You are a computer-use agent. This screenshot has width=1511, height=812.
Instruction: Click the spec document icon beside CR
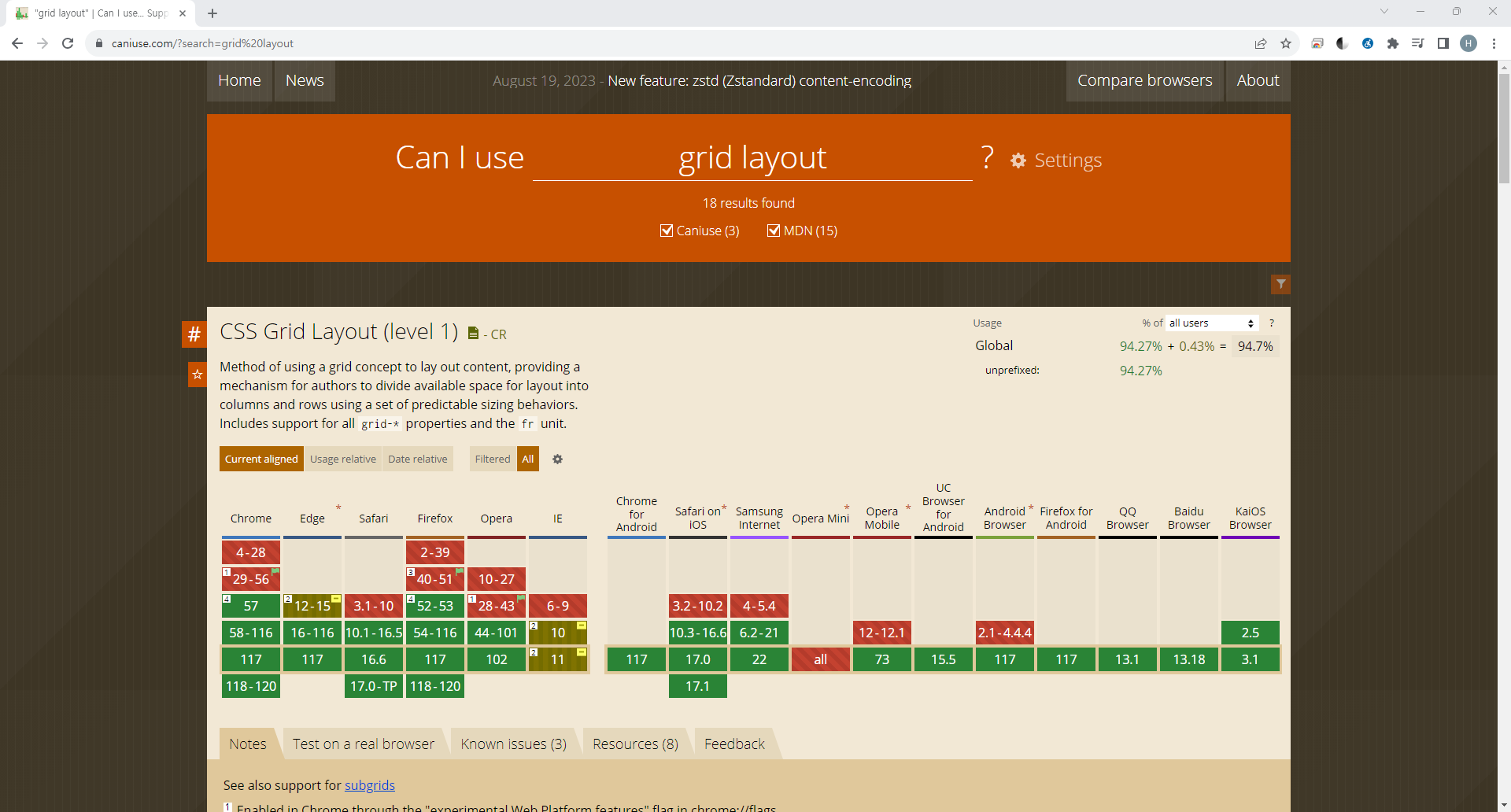(473, 334)
